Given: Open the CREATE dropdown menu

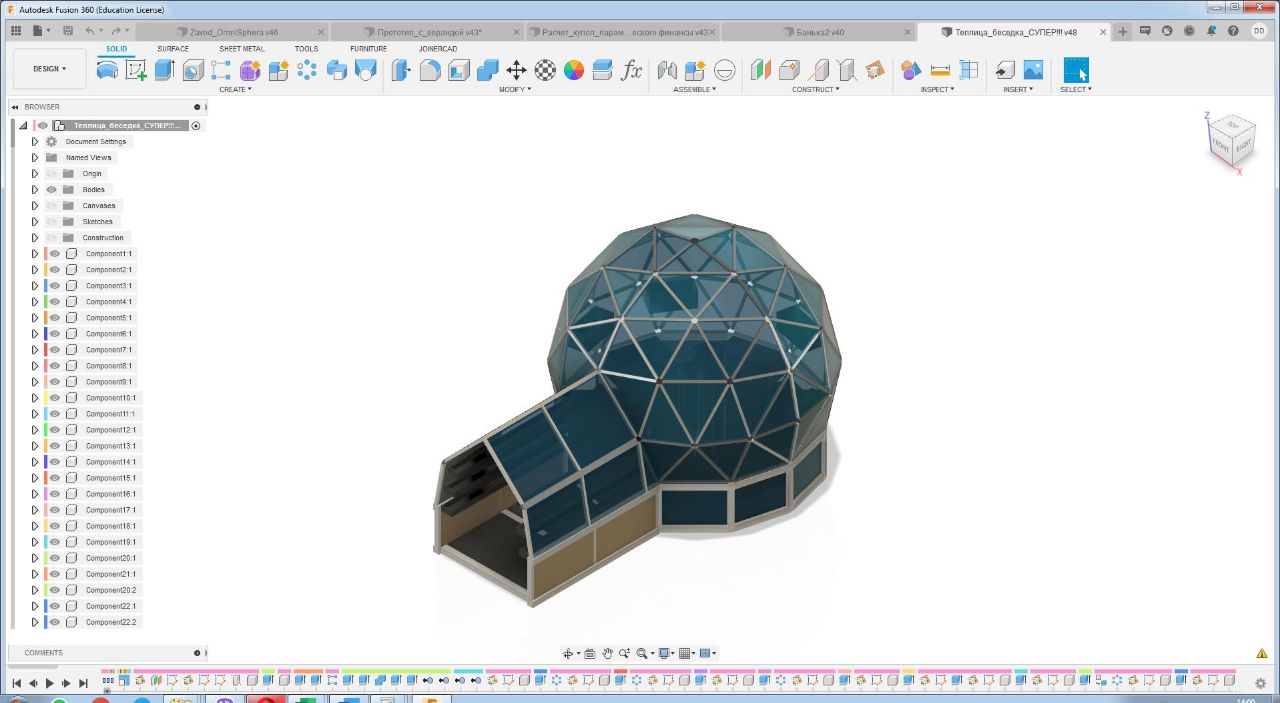Looking at the screenshot, I should tap(235, 89).
